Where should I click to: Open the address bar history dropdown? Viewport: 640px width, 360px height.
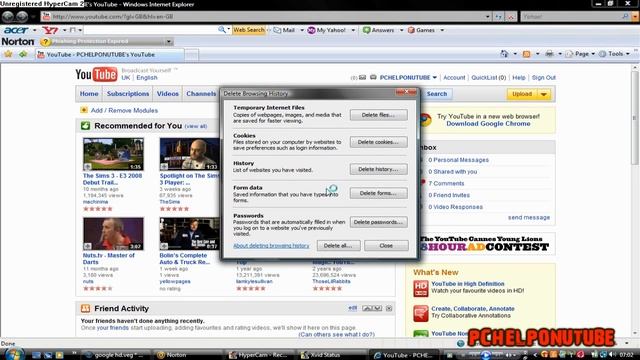coord(488,17)
